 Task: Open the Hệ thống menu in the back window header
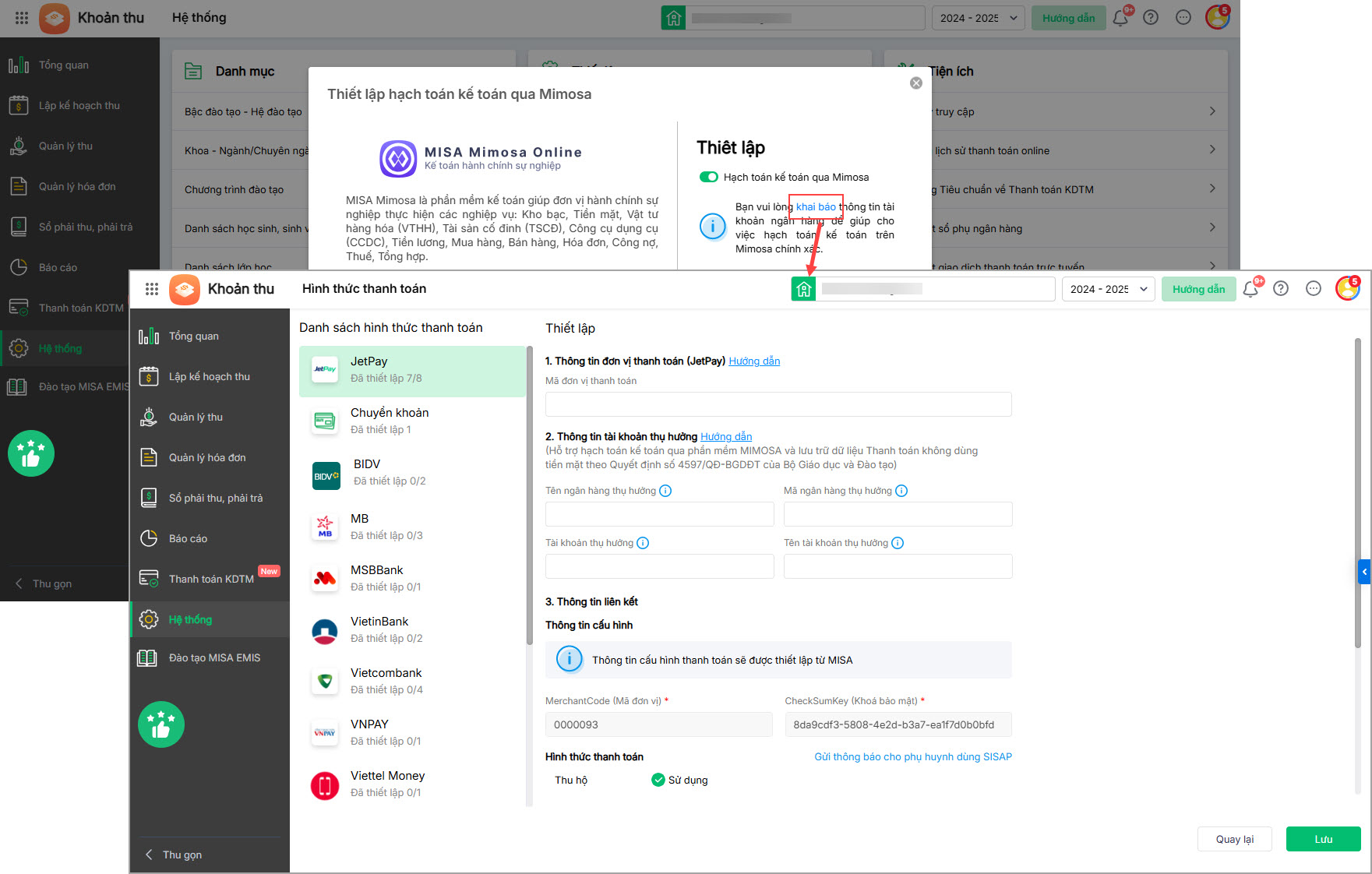click(x=199, y=18)
